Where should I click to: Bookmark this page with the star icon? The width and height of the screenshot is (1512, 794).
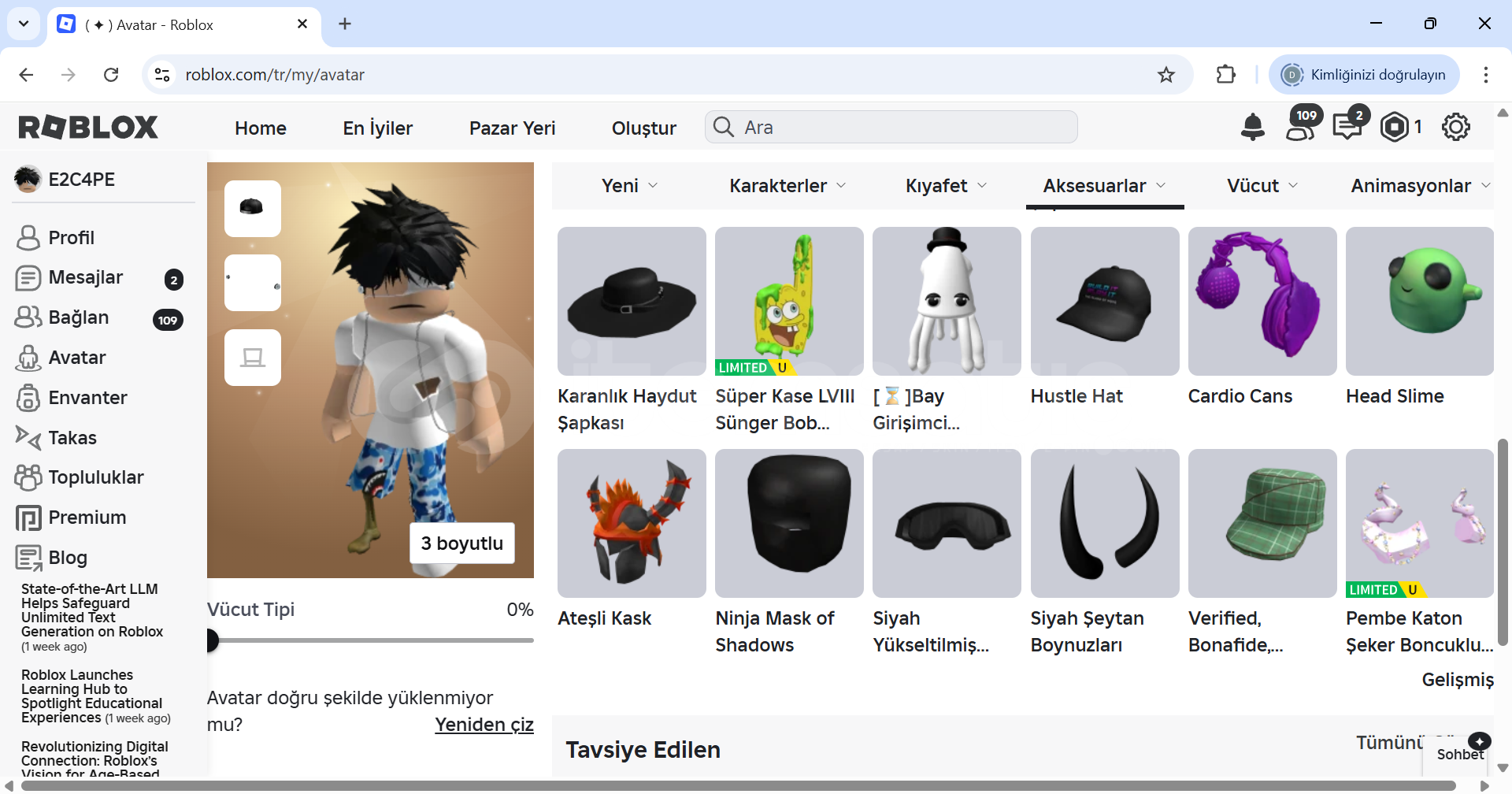1165,75
